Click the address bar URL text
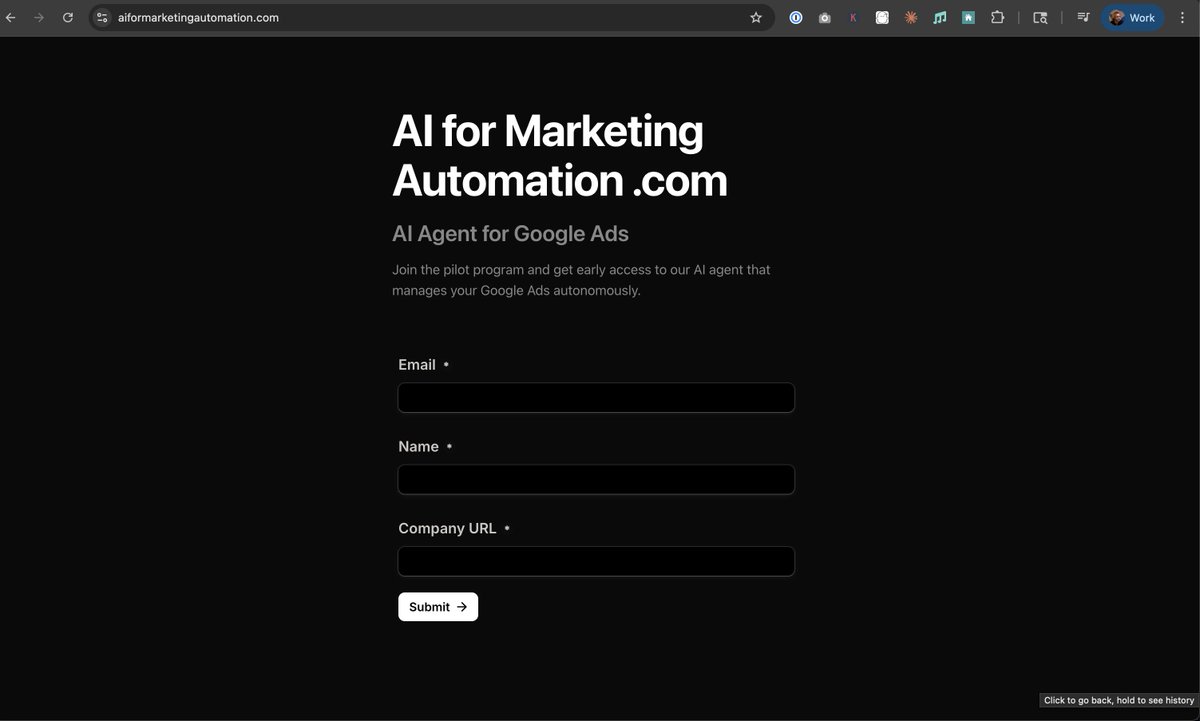The width and height of the screenshot is (1200, 721). [198, 18]
